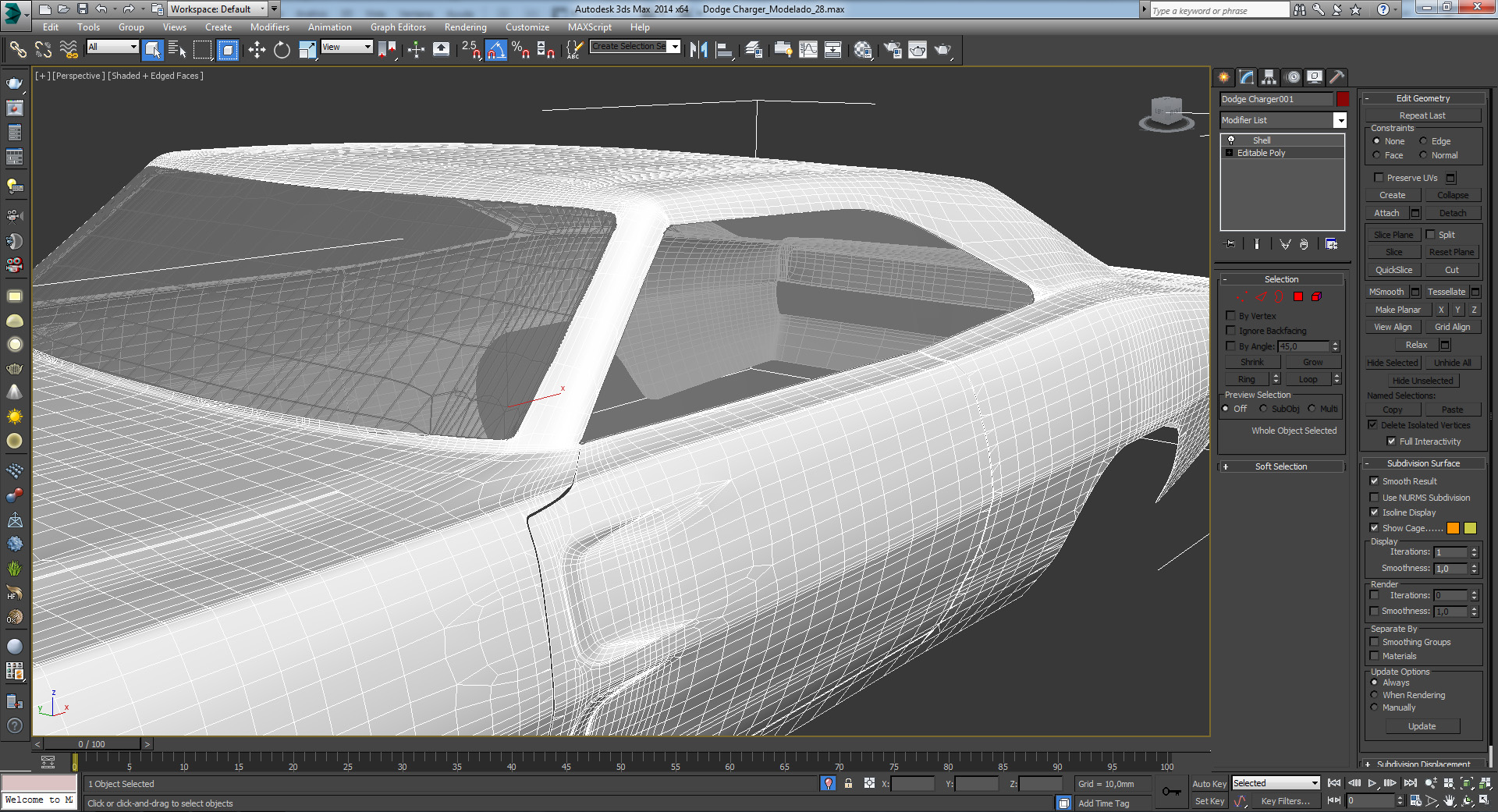Click the Mirror tool icon
This screenshot has height=812, width=1498.
(x=698, y=50)
